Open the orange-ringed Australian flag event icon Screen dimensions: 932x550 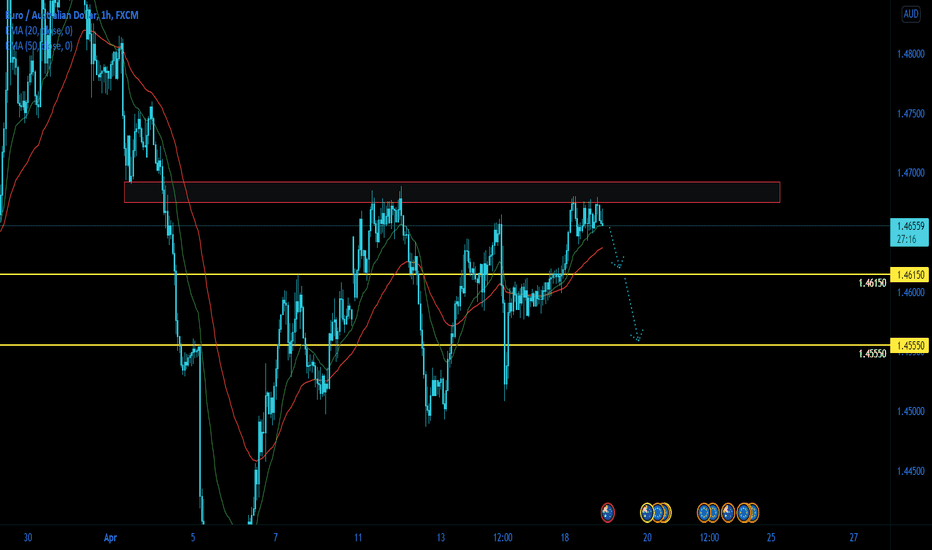[728, 513]
